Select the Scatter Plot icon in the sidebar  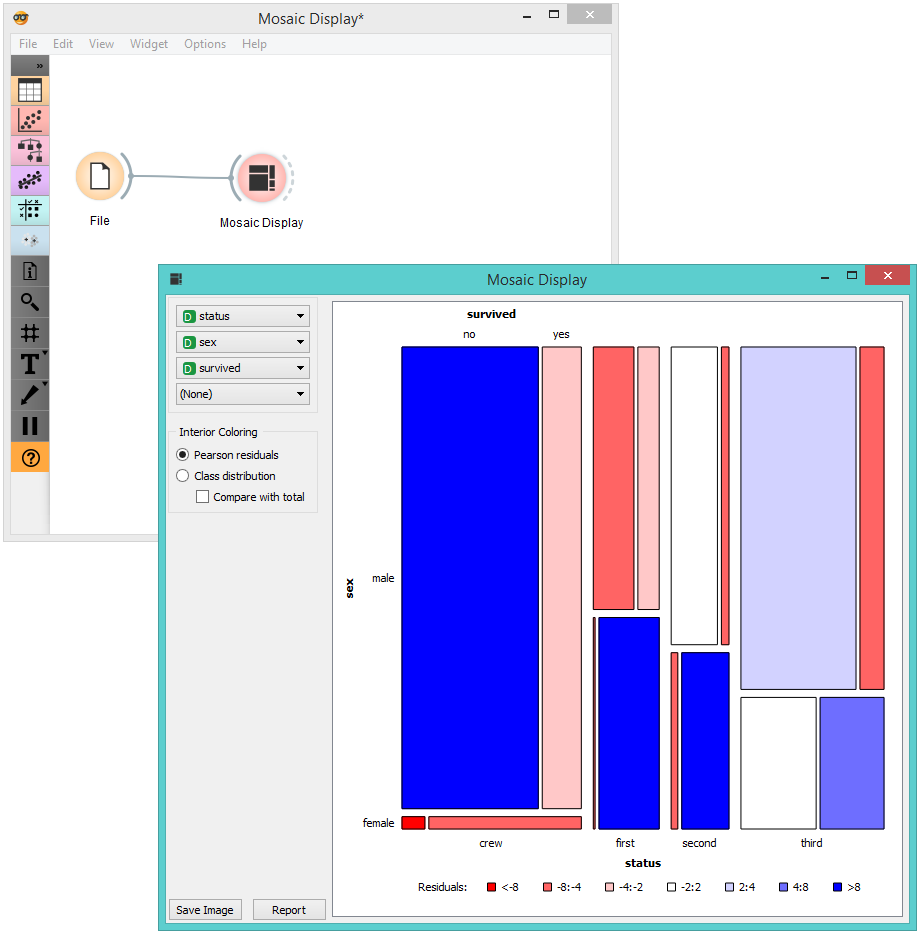click(29, 120)
